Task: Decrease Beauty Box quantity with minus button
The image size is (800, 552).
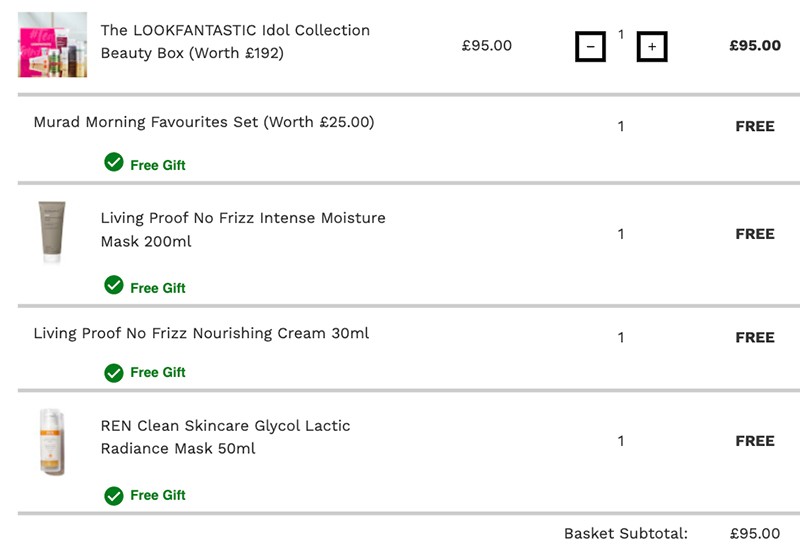Action: point(590,46)
